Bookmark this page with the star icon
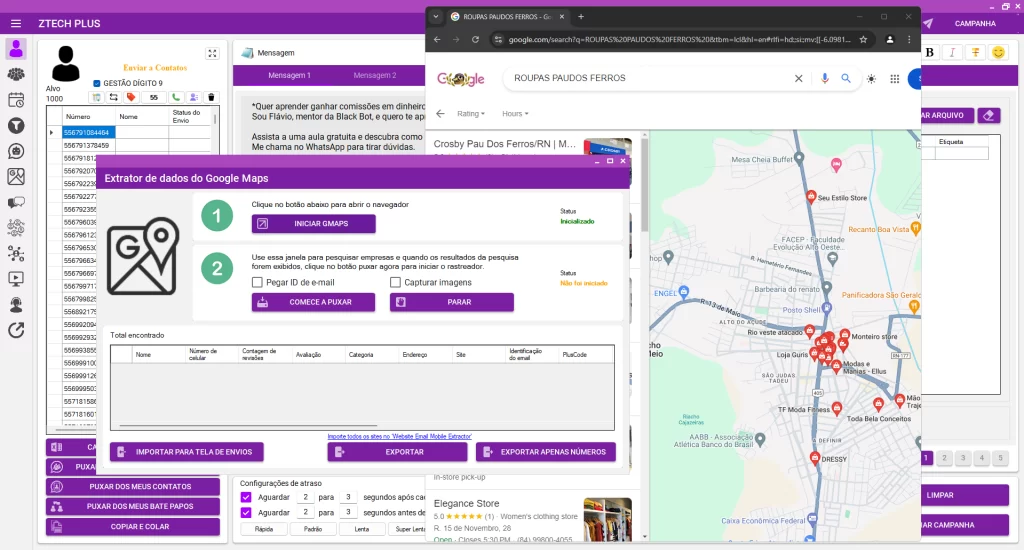This screenshot has width=1024, height=550. coord(863,39)
